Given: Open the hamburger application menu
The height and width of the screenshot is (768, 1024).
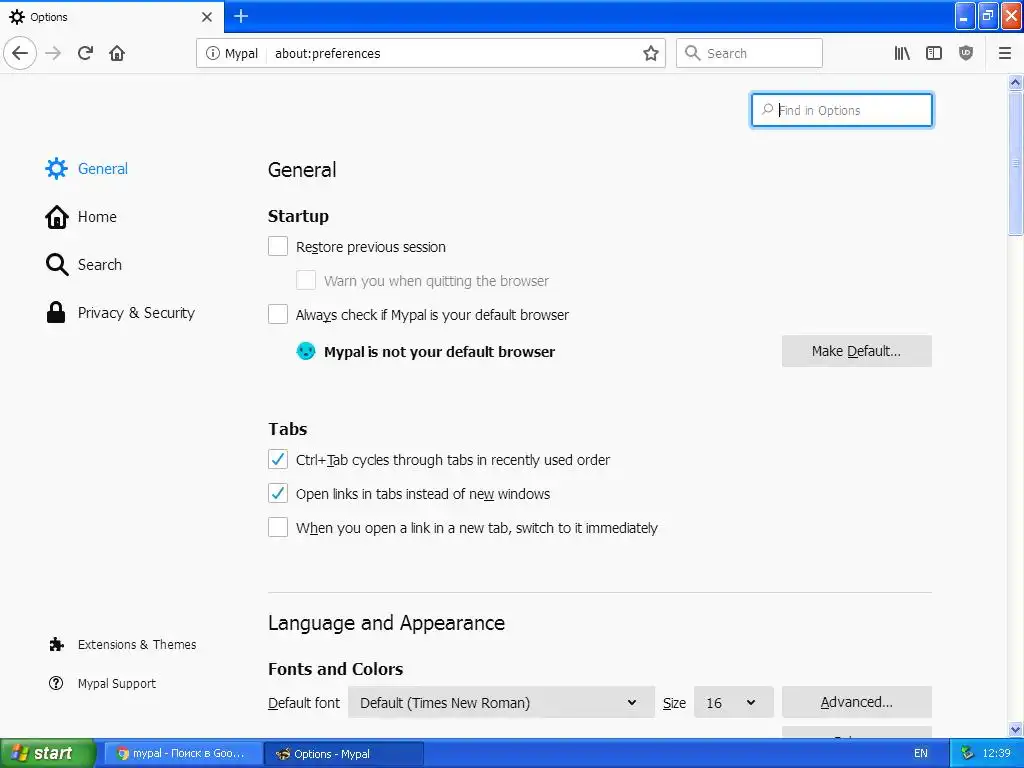Looking at the screenshot, I should [1005, 53].
